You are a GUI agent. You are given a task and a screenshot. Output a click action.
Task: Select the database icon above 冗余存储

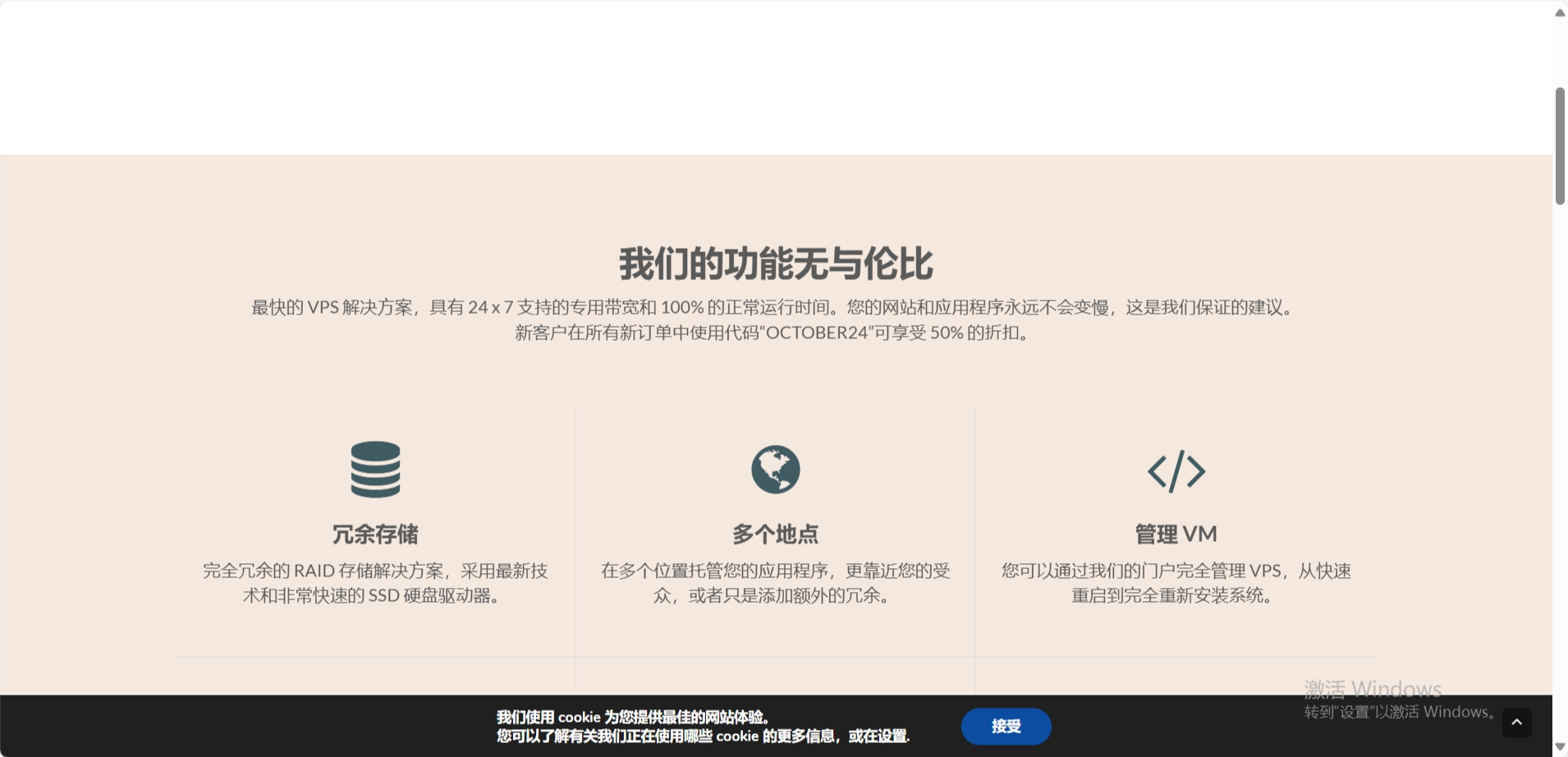coord(375,470)
